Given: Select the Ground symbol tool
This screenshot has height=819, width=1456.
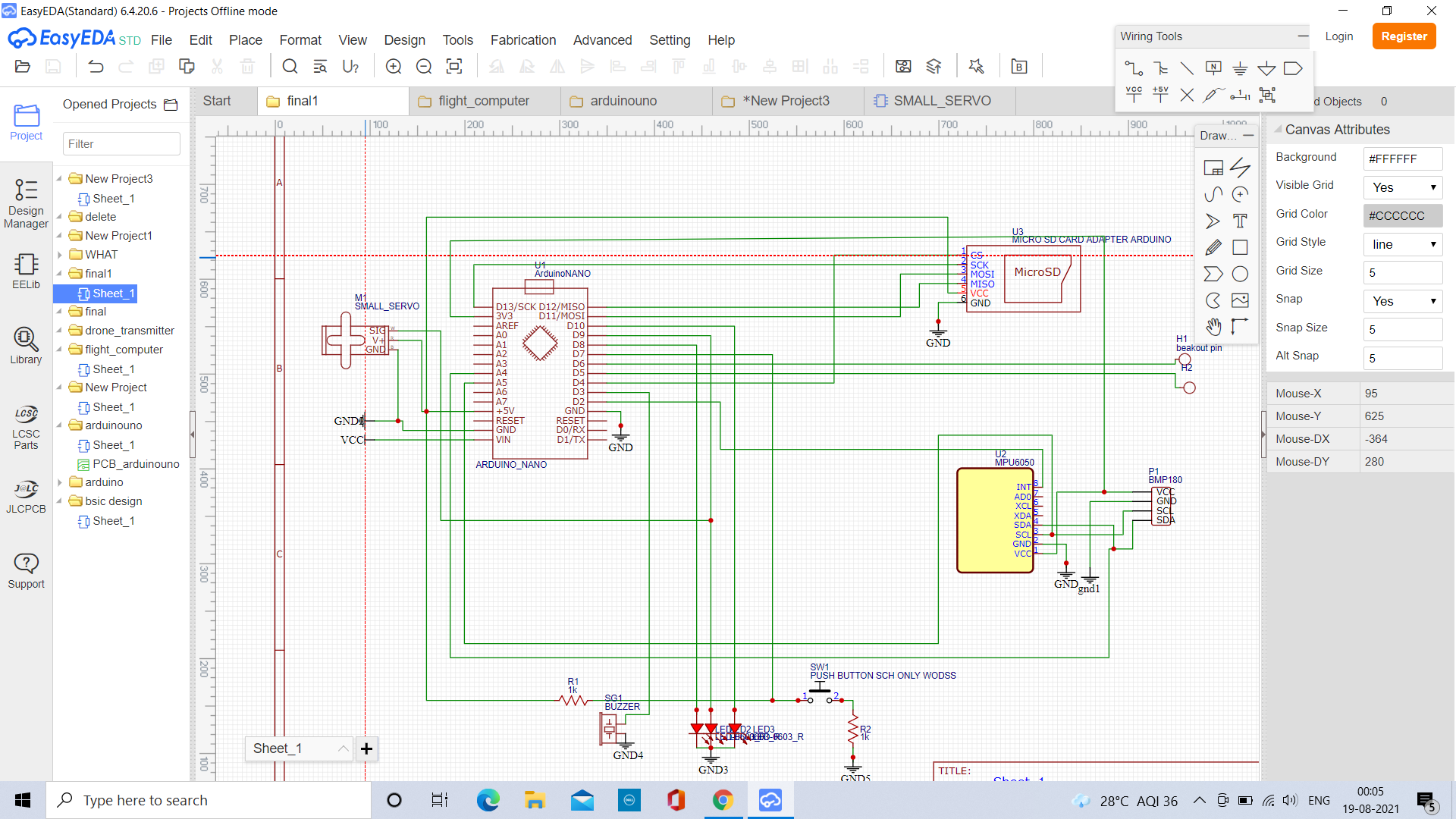Looking at the screenshot, I should pos(1241,67).
